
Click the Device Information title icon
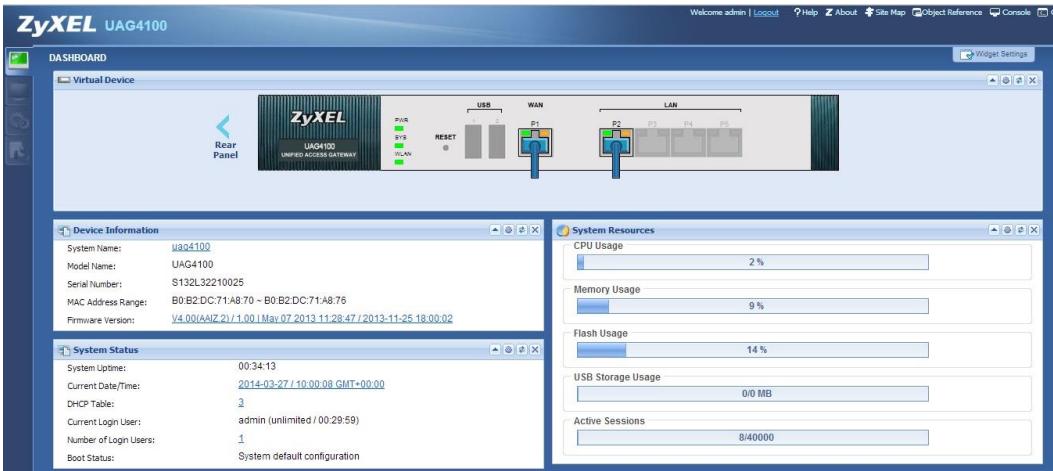point(64,230)
